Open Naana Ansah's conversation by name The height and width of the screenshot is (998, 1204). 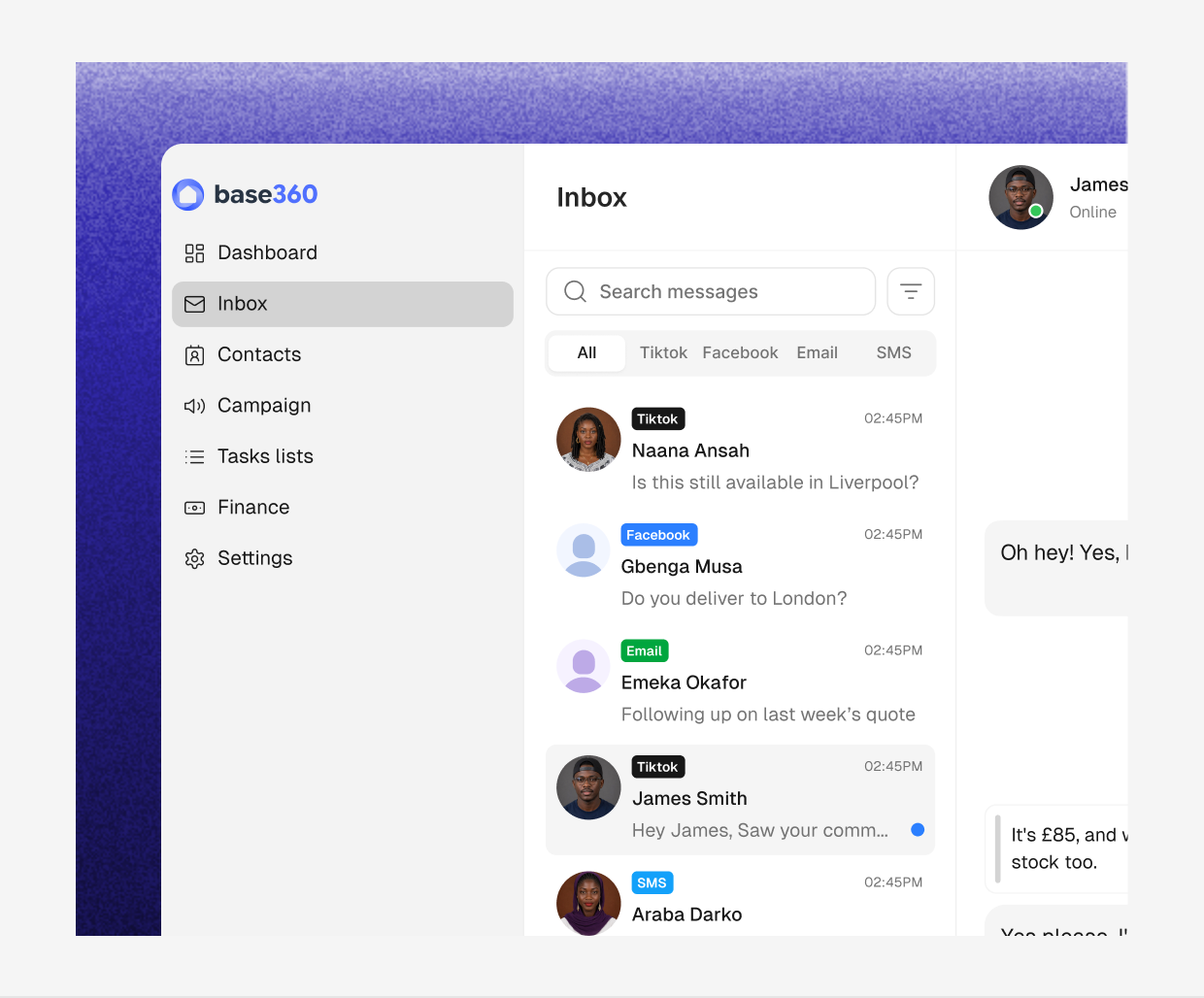point(690,450)
